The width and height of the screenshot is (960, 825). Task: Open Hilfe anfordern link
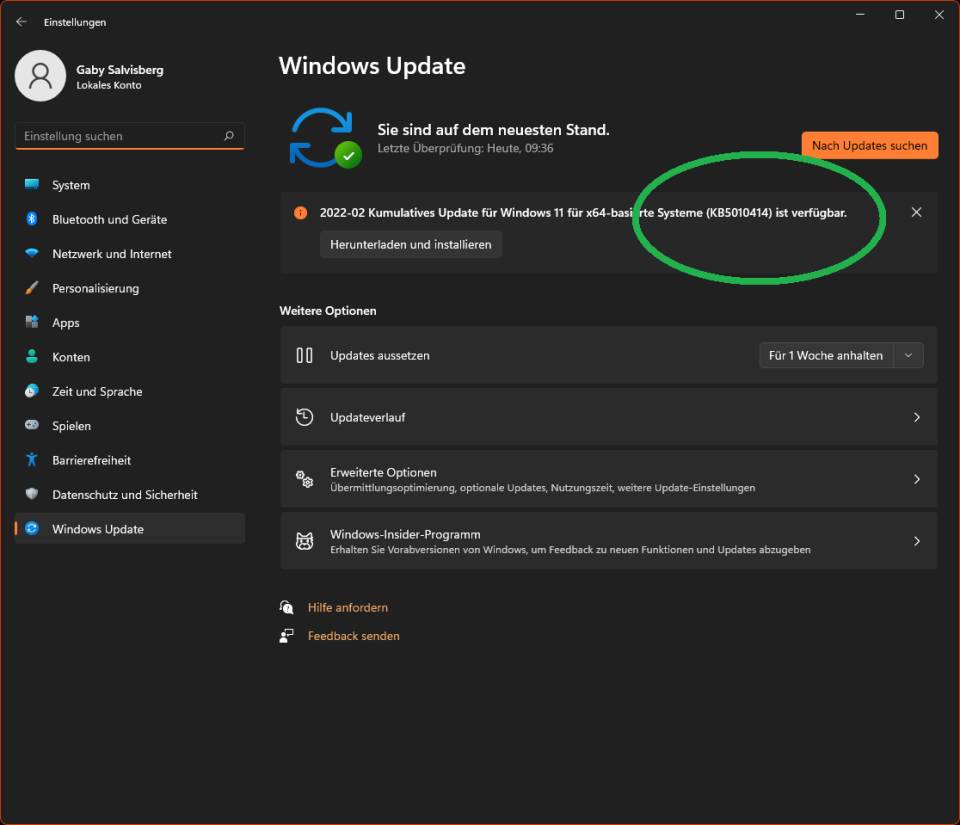point(347,607)
